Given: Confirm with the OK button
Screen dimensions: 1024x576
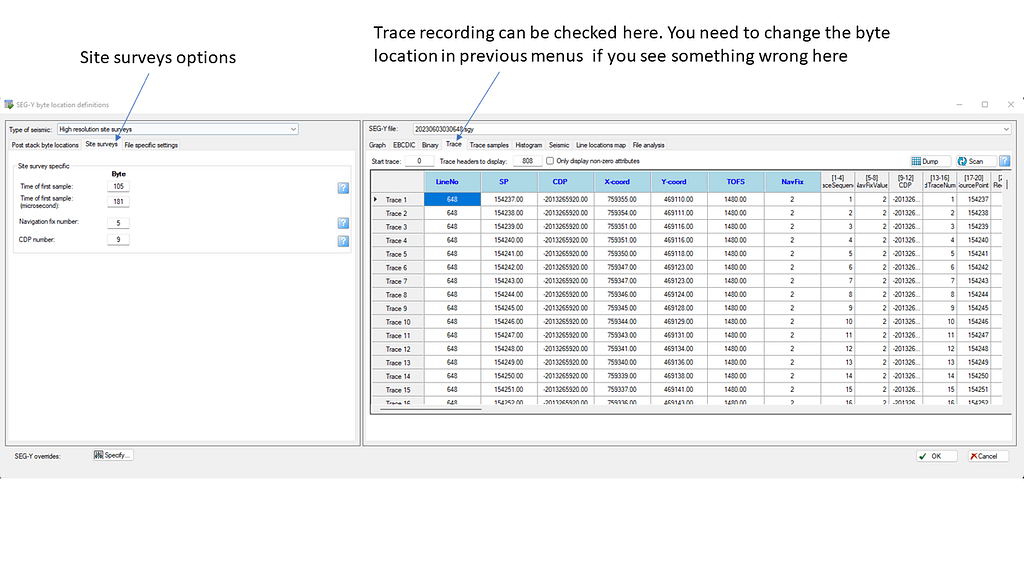Looking at the screenshot, I should pyautogui.click(x=930, y=456).
